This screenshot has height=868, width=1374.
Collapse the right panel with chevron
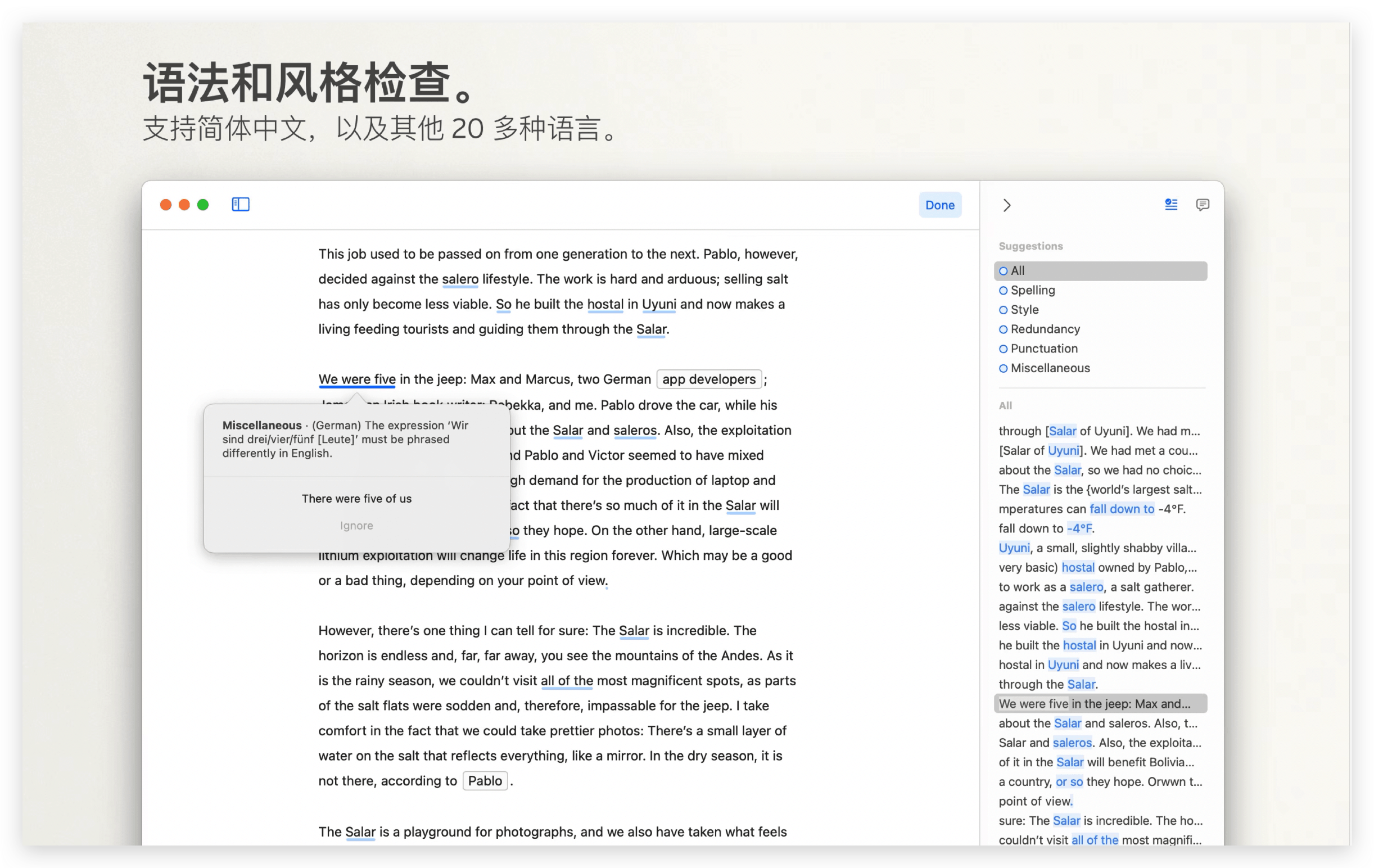pyautogui.click(x=1006, y=205)
